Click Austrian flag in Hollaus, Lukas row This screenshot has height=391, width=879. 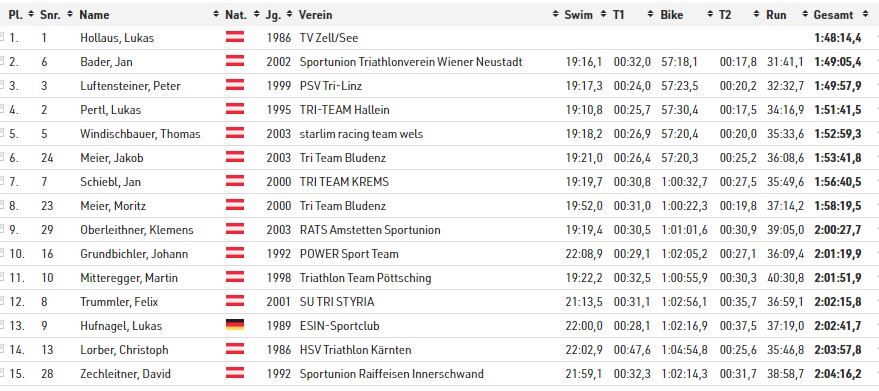pos(235,38)
